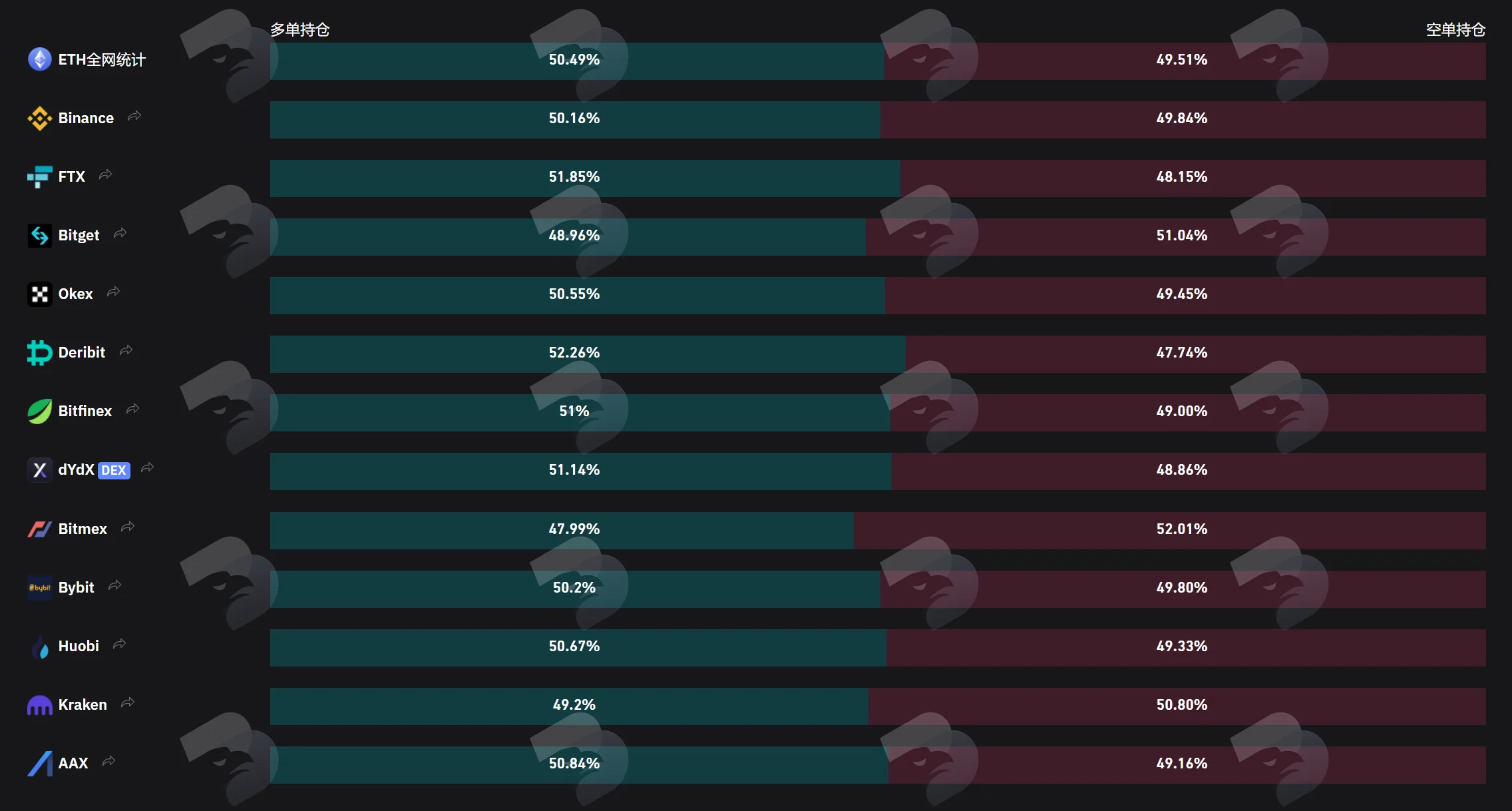
Task: Click the Ethereum logo for ETH全网统计
Action: pos(39,59)
